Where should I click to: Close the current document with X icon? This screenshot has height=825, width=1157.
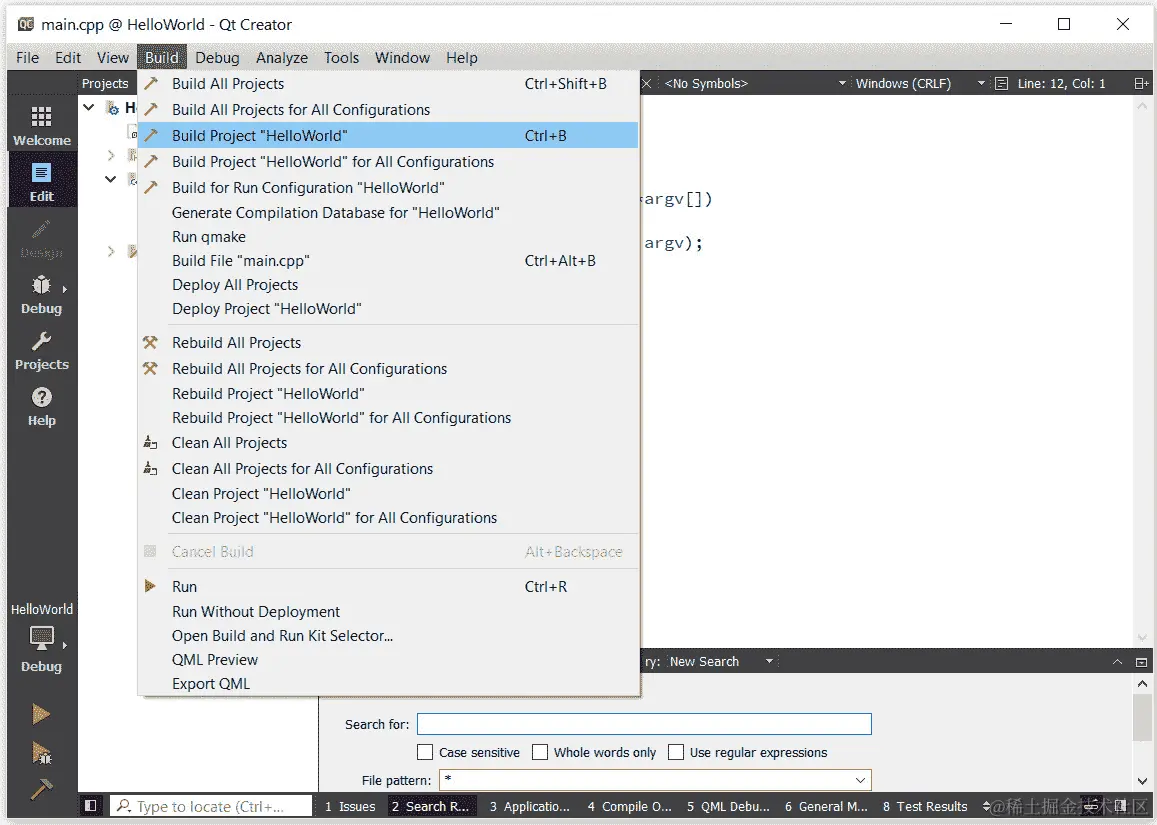[x=646, y=83]
